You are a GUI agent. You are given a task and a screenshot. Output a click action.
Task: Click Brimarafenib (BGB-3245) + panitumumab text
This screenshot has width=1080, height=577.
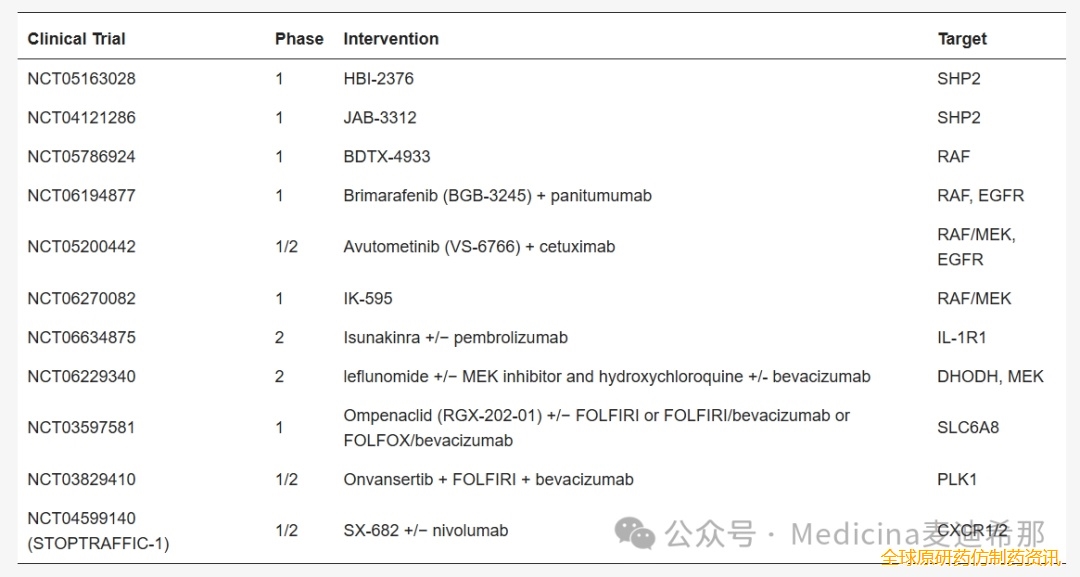(x=497, y=196)
